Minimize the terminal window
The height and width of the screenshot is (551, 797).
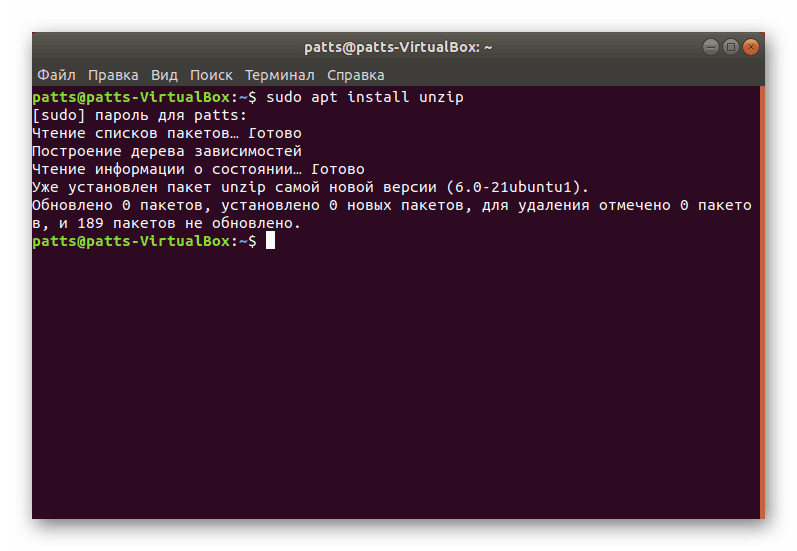710,47
